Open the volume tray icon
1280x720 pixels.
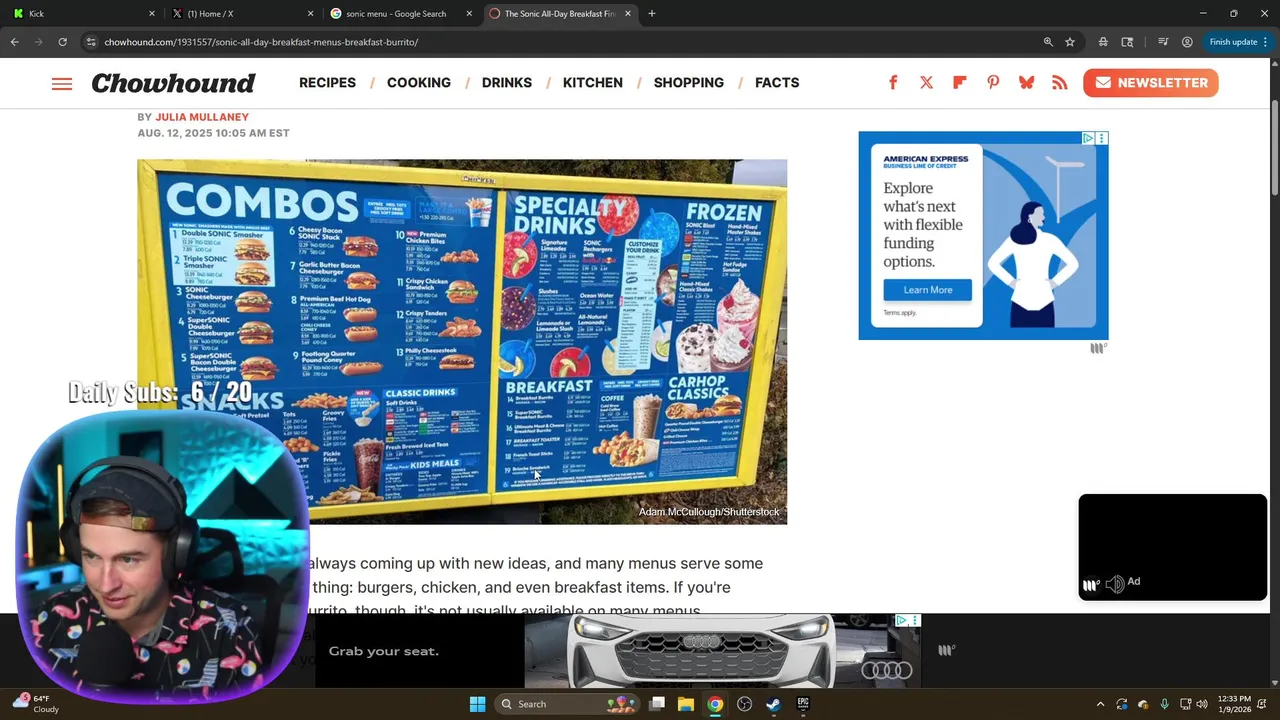tap(1202, 704)
